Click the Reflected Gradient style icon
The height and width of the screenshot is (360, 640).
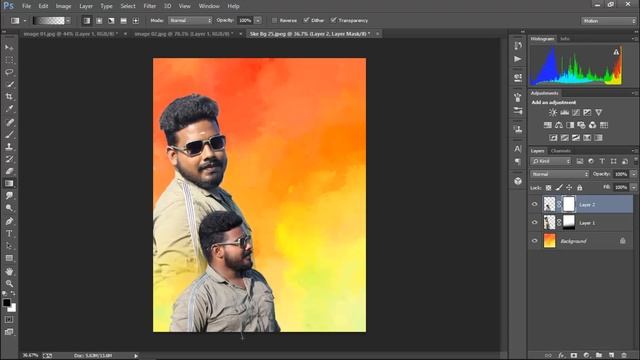click(123, 20)
